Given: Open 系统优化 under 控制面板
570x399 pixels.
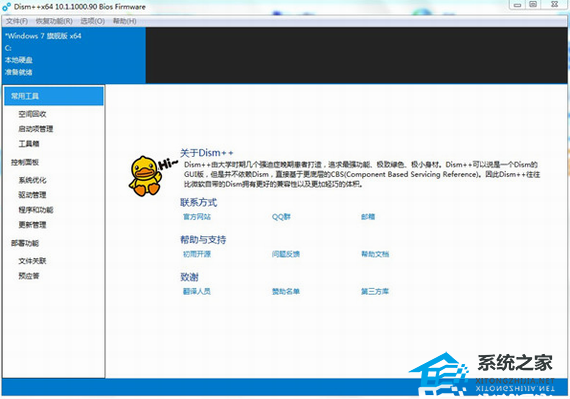Looking at the screenshot, I should [x=32, y=180].
